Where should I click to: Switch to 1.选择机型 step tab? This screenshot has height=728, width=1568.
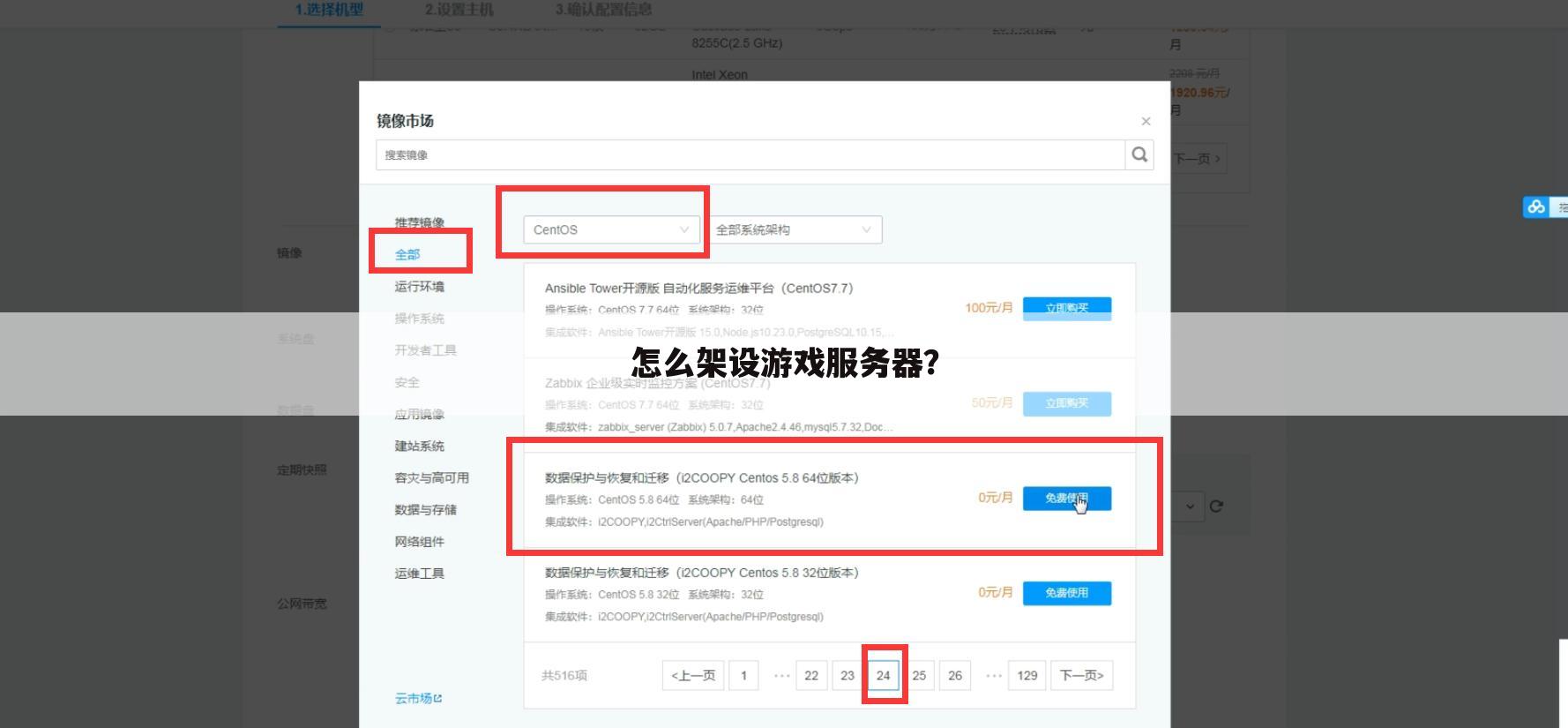point(329,10)
